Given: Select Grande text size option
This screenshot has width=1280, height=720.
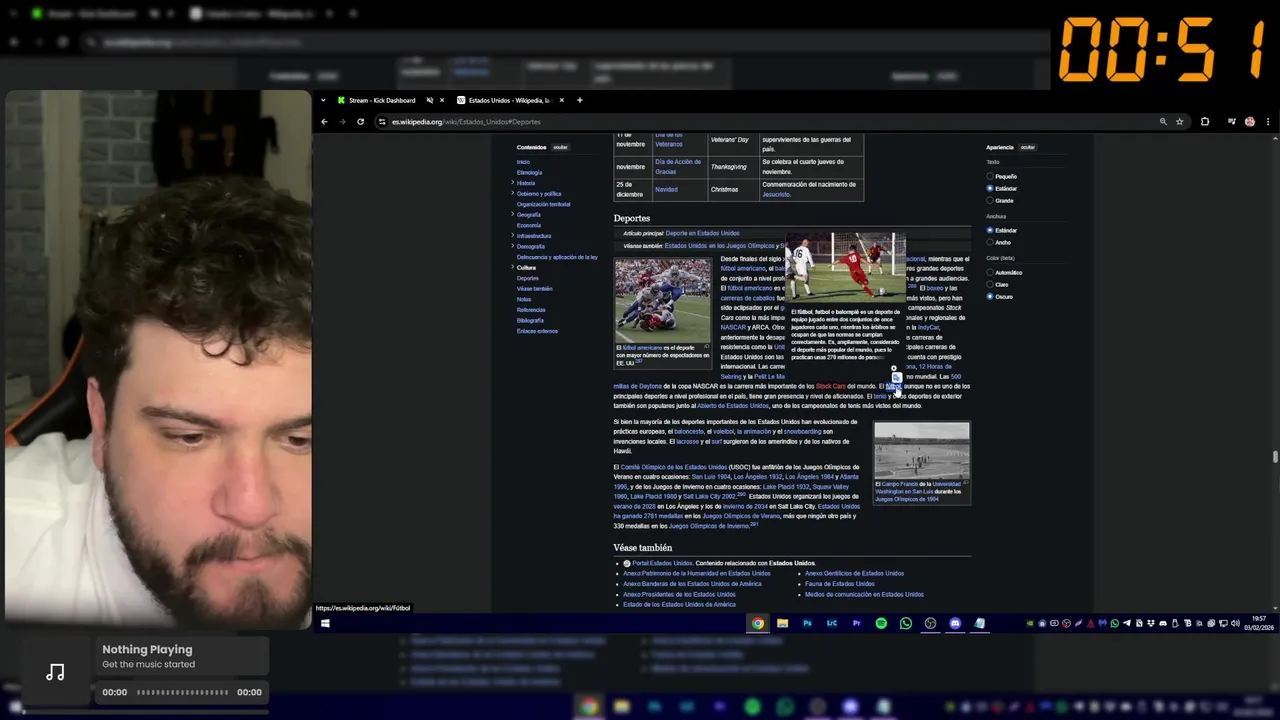Looking at the screenshot, I should [990, 200].
